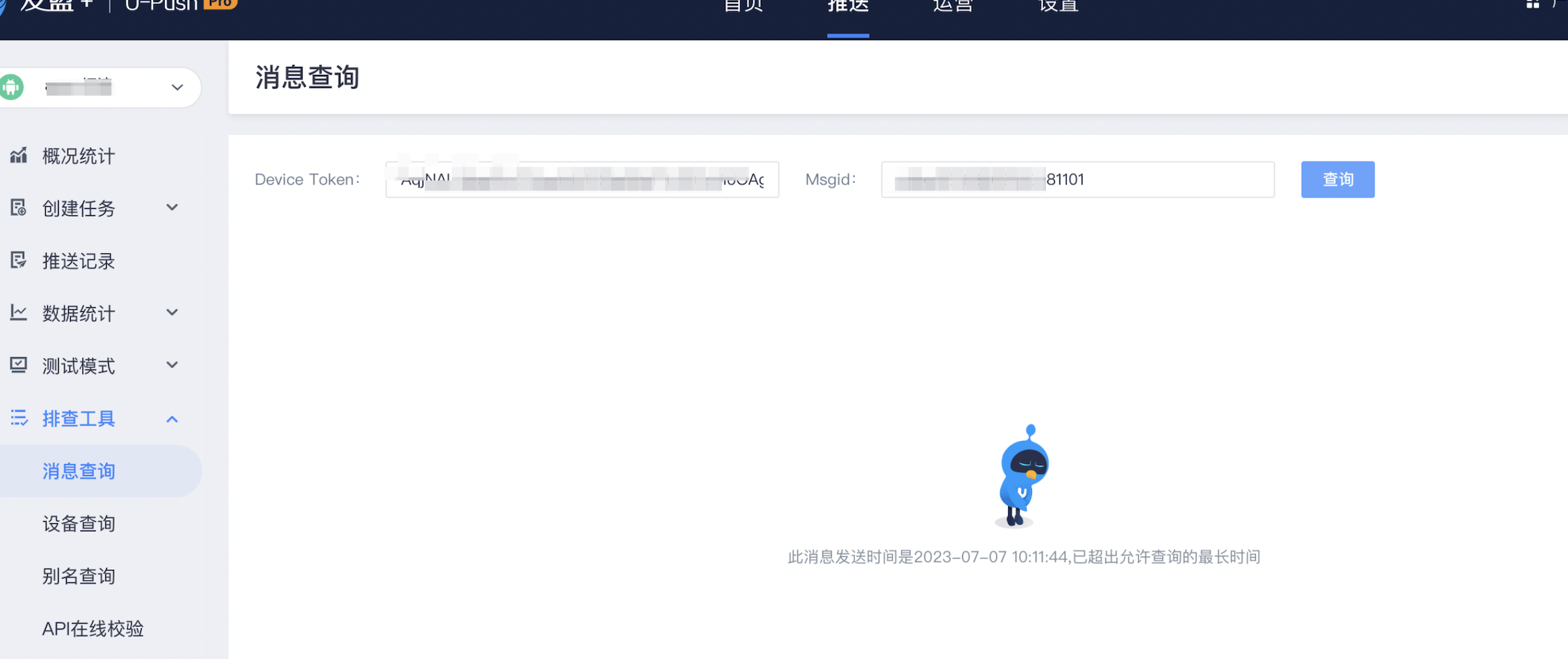Image resolution: width=1568 pixels, height=659 pixels.
Task: Click the 测试模式 test mode icon
Action: [x=18, y=365]
